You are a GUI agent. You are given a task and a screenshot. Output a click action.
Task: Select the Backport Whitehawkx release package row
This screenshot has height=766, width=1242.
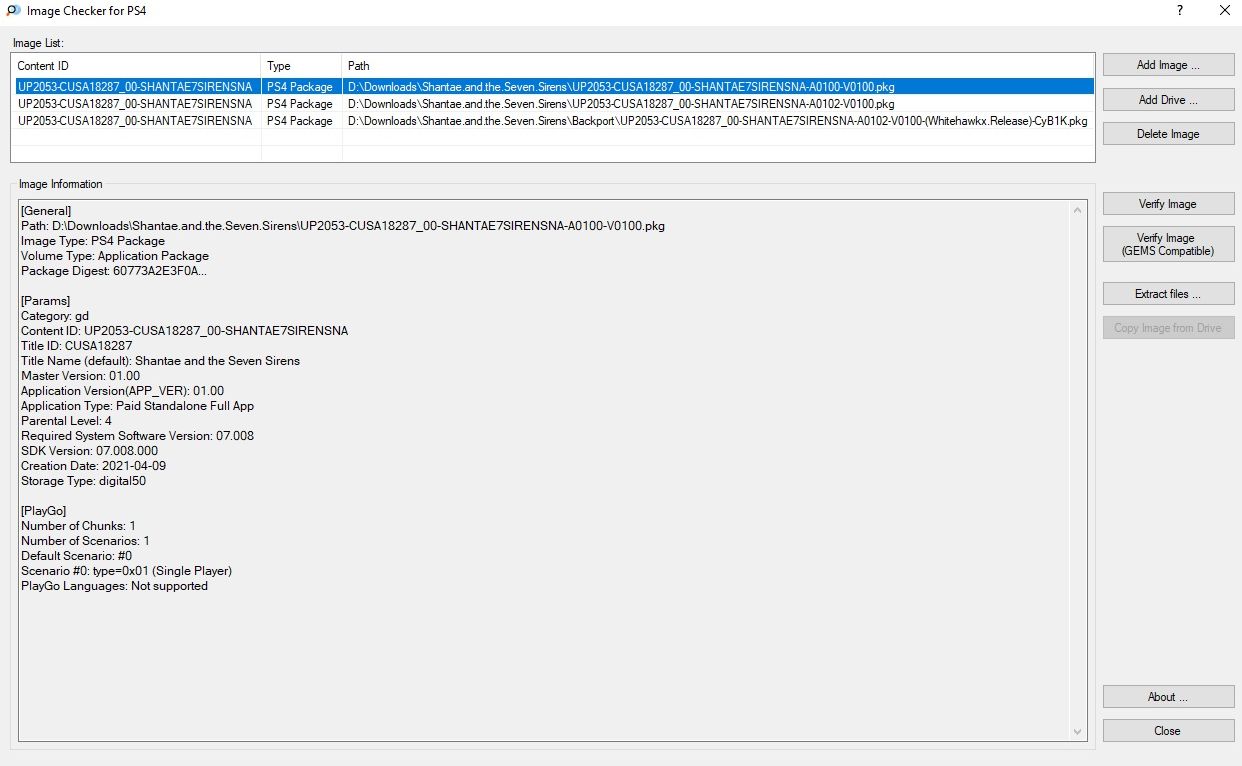[x=716, y=121]
